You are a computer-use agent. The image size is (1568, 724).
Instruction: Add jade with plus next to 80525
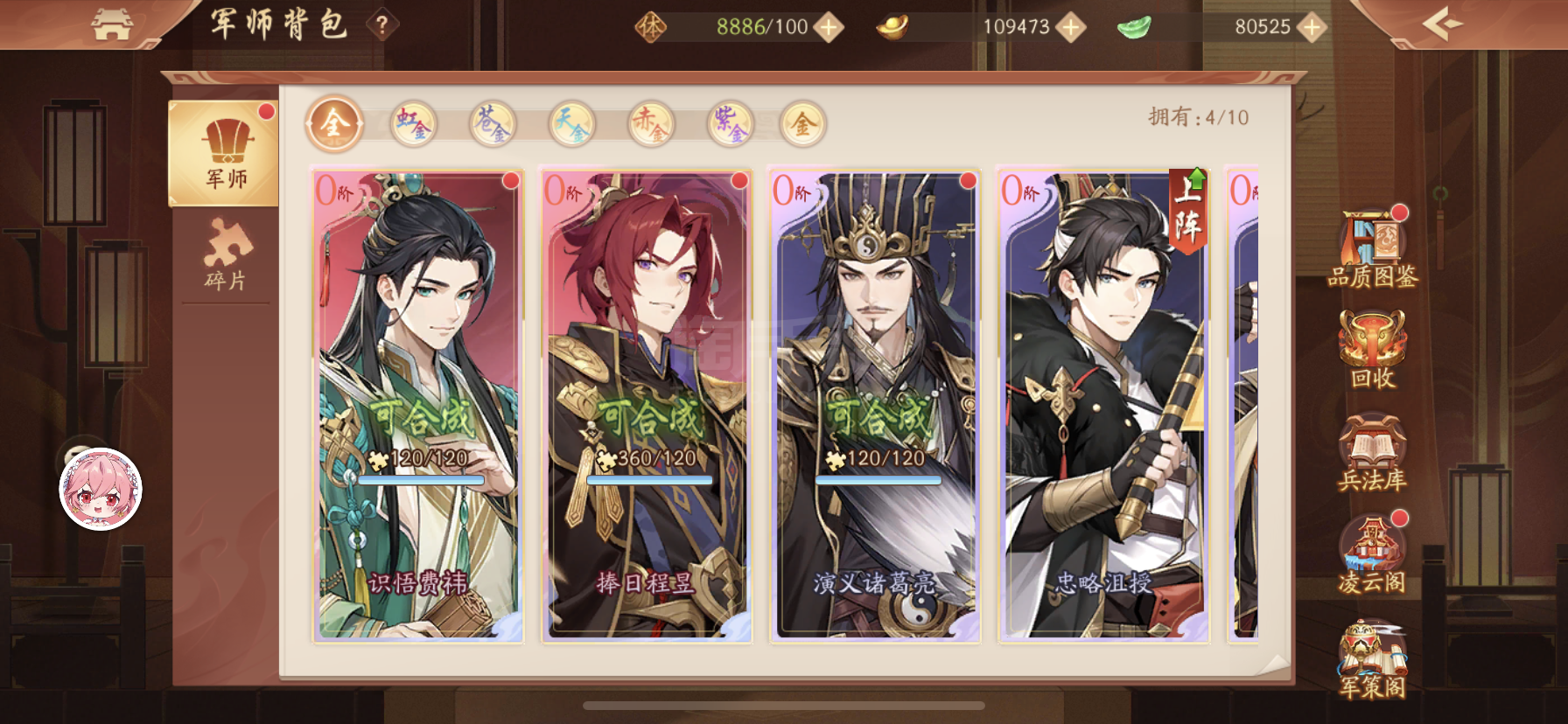[1312, 27]
